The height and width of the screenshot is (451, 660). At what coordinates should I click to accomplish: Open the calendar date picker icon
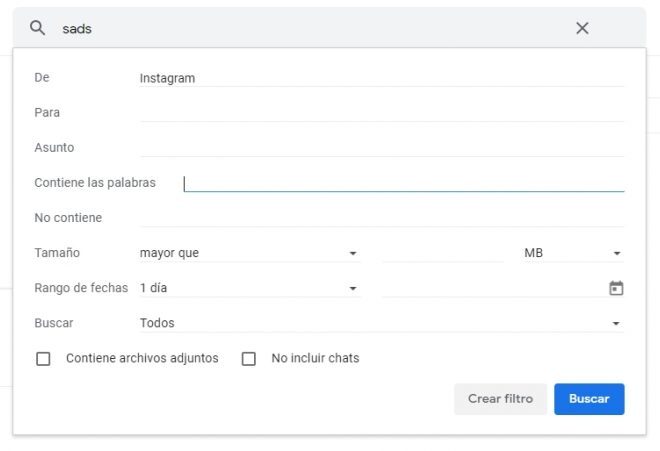point(616,288)
